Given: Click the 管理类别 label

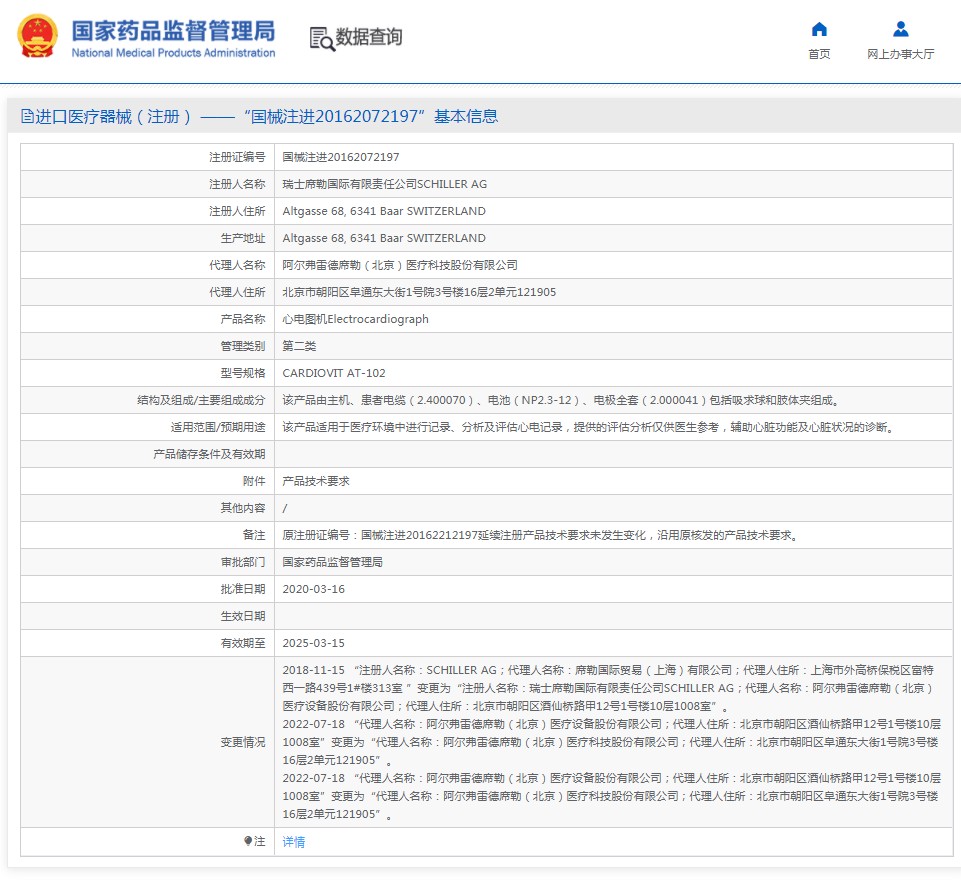Looking at the screenshot, I should pyautogui.click(x=243, y=346).
